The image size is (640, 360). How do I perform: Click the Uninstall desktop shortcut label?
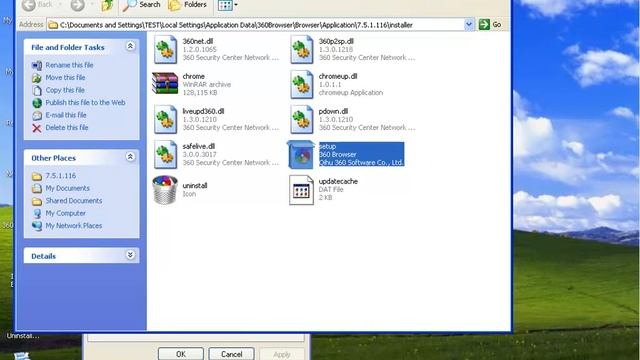[23, 336]
